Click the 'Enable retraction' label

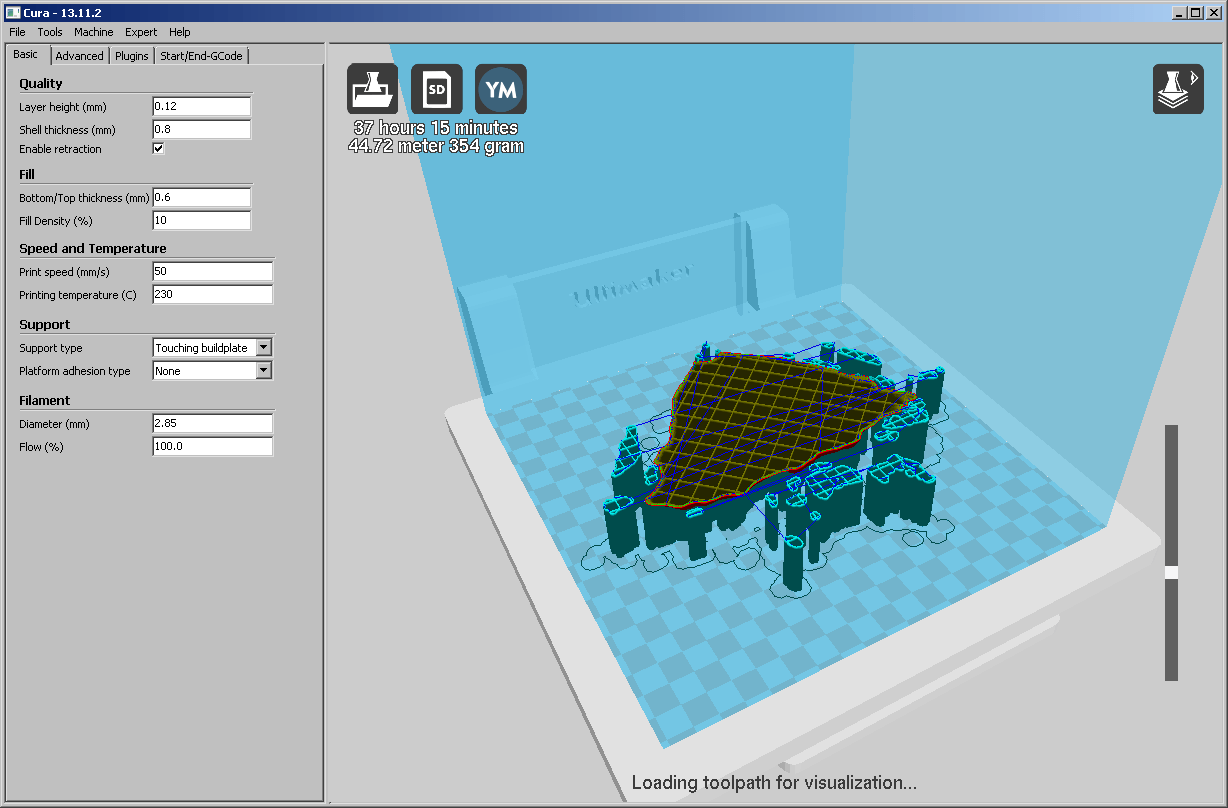click(x=60, y=149)
